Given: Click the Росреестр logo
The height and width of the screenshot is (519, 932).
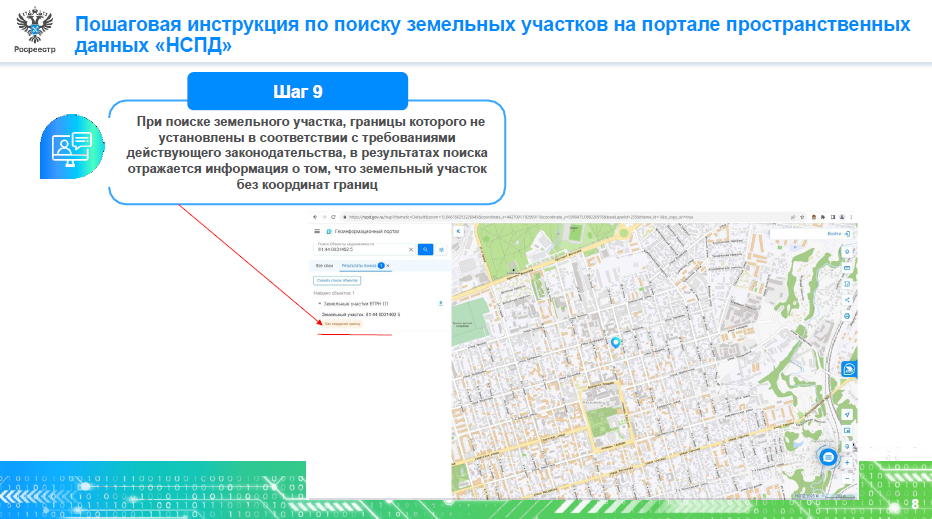Looking at the screenshot, I should pos(34,30).
